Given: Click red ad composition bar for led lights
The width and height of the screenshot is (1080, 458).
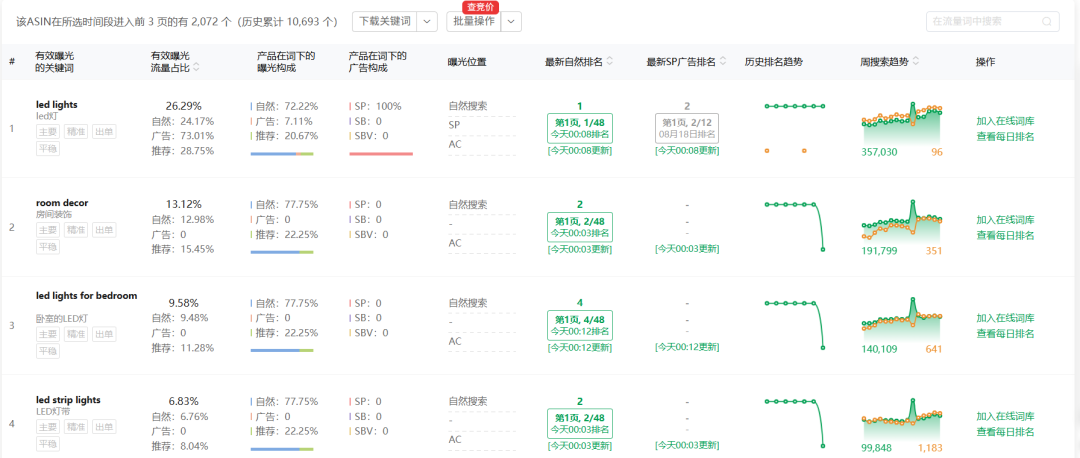Looking at the screenshot, I should [381, 154].
